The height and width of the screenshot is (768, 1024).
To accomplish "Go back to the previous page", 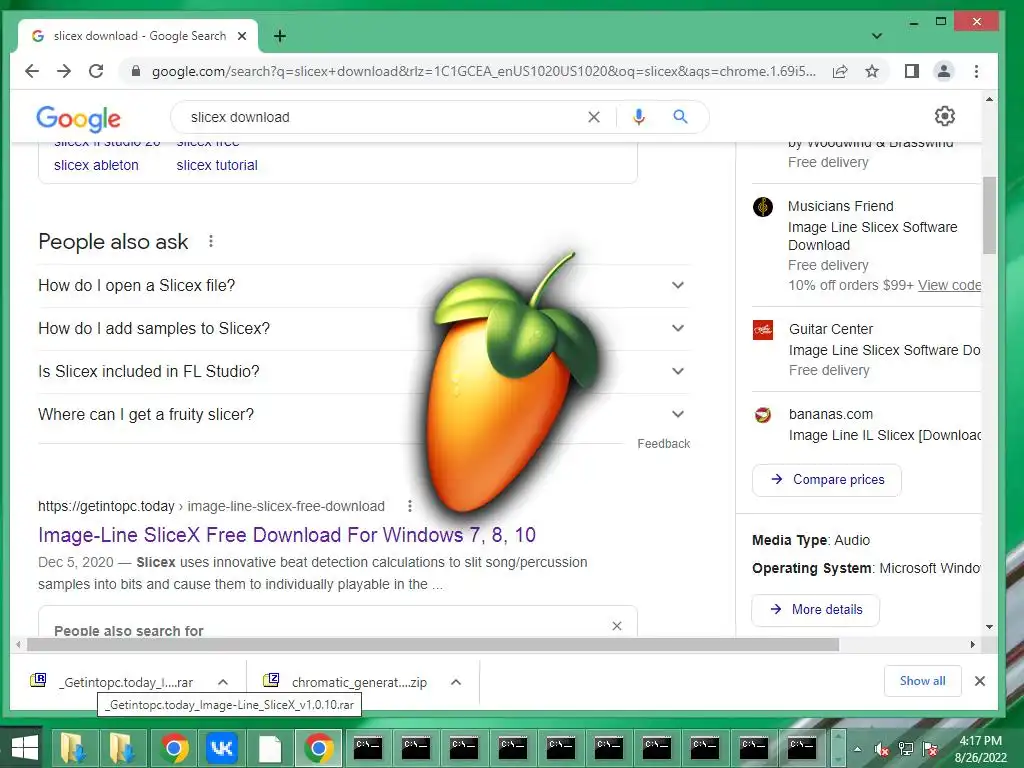I will pyautogui.click(x=32, y=71).
